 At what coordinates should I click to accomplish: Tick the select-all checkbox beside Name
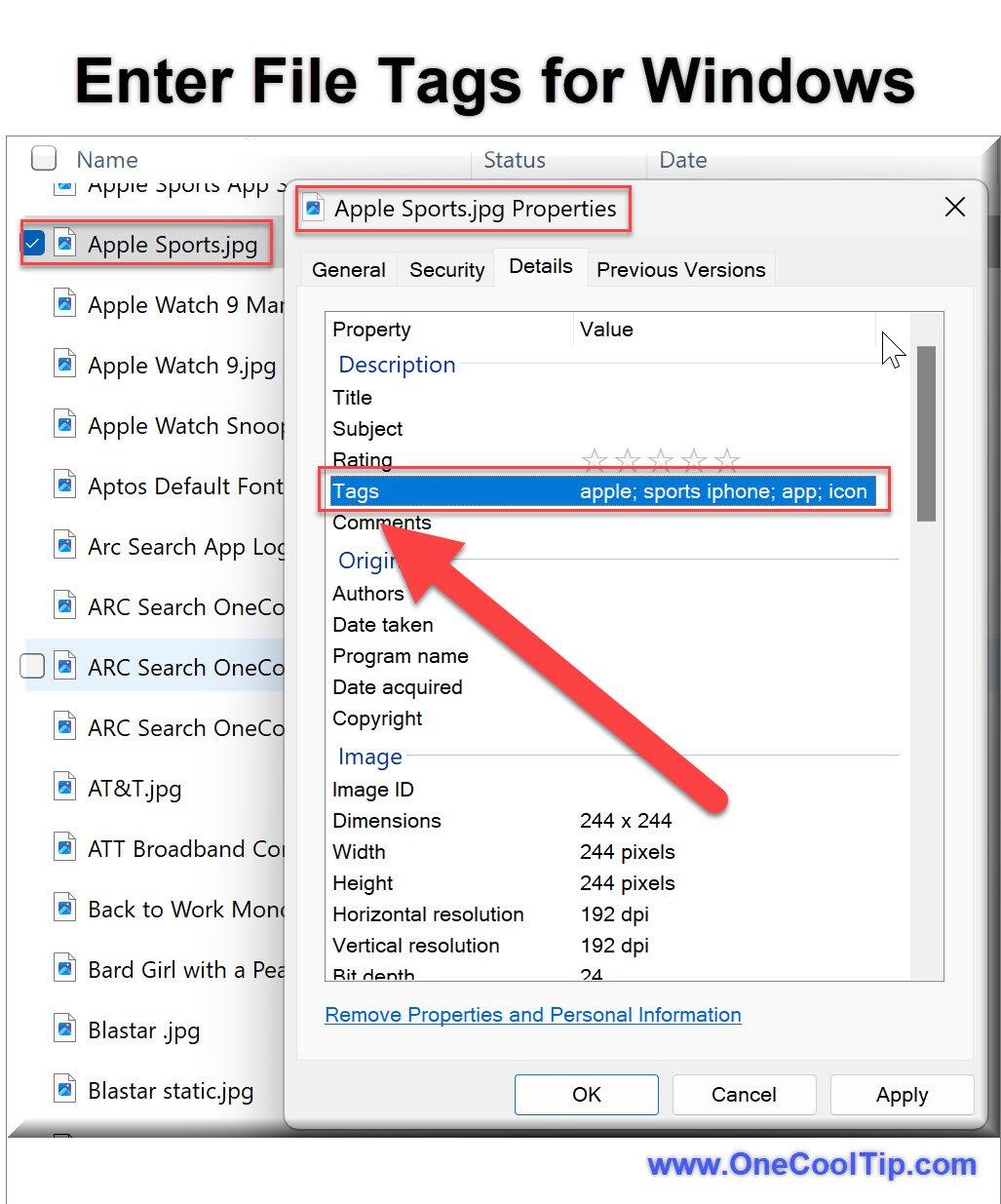[44, 158]
